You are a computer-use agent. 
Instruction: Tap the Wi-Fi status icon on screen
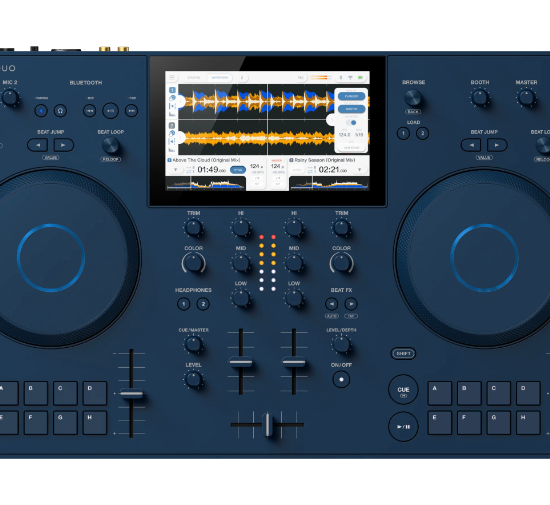click(350, 78)
